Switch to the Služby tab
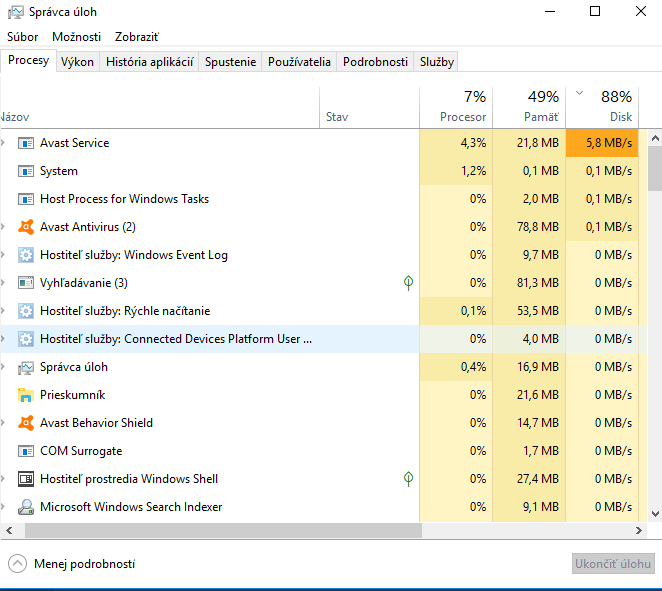Image resolution: width=662 pixels, height=591 pixels. pos(437,62)
